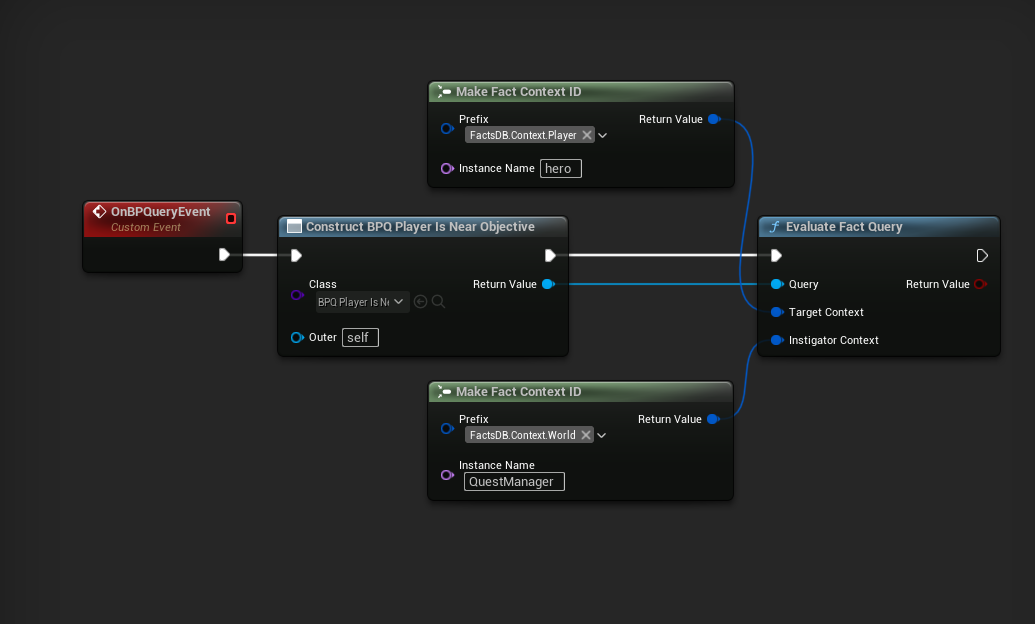
Task: Click Prefix pin on FactsDB.Context.World node
Action: (447, 429)
